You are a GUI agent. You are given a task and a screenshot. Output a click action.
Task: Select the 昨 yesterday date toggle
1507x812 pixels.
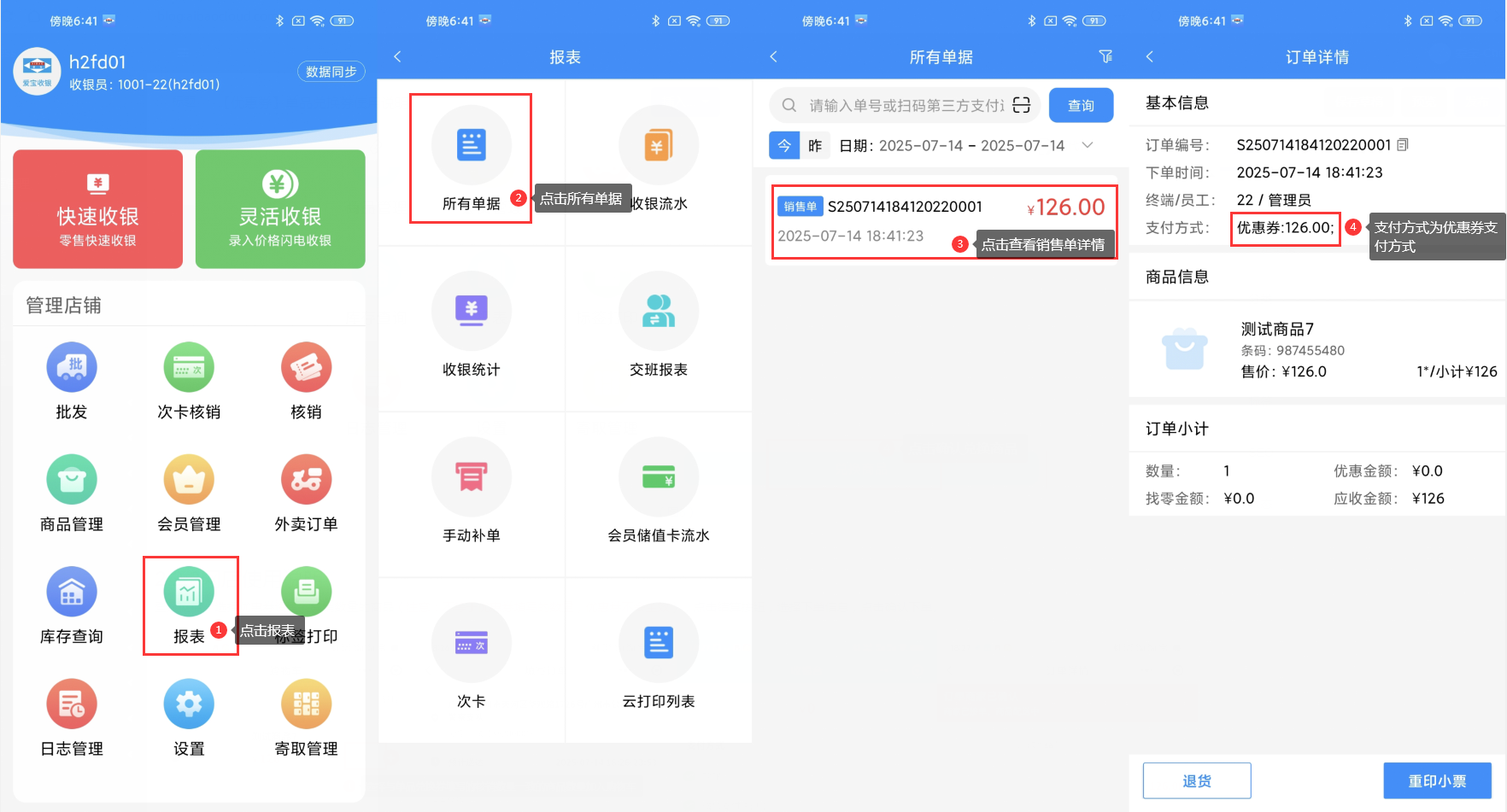tap(815, 146)
